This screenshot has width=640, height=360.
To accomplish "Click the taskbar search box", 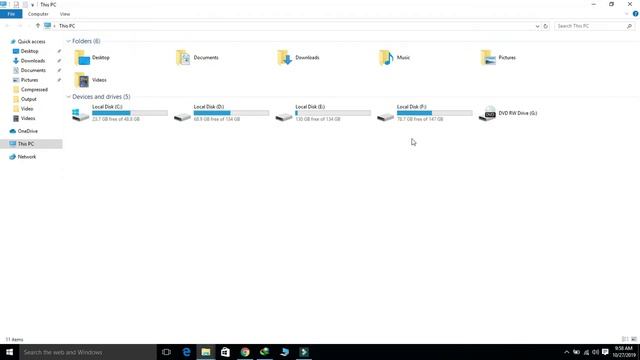I will point(88,352).
